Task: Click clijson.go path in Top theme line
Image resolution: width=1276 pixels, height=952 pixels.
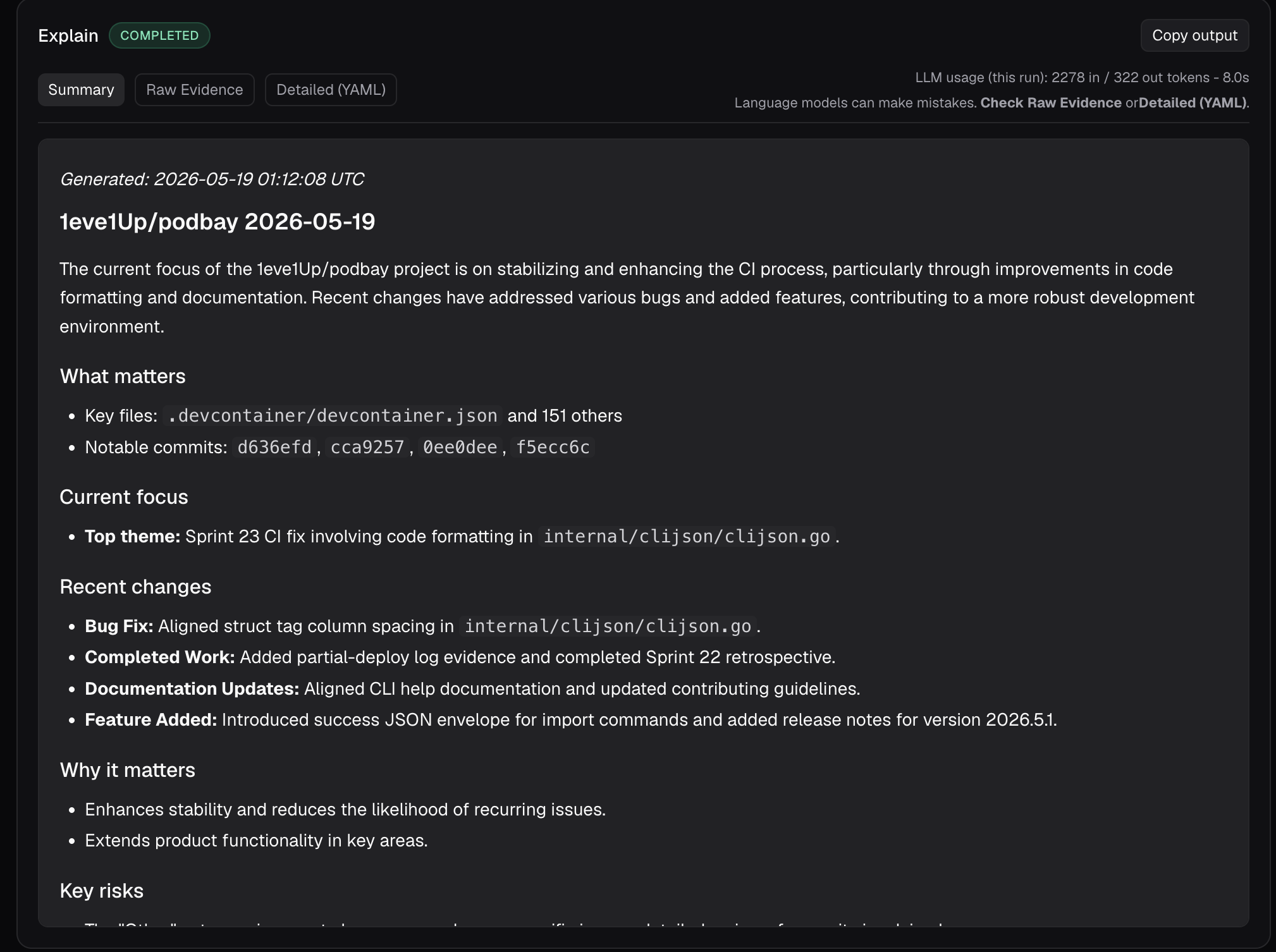Action: click(687, 536)
